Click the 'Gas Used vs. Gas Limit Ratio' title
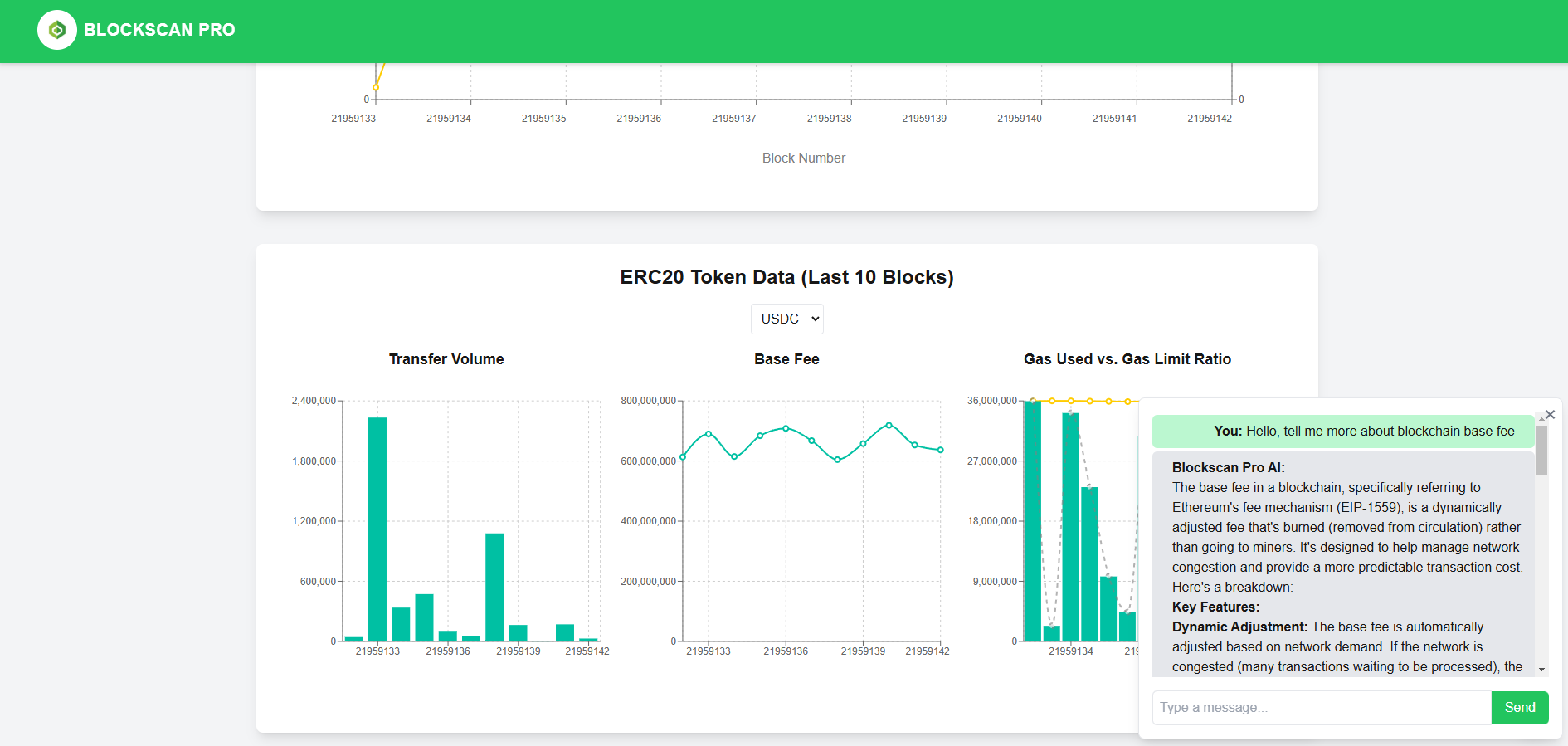The image size is (1568, 746). pos(1127,359)
